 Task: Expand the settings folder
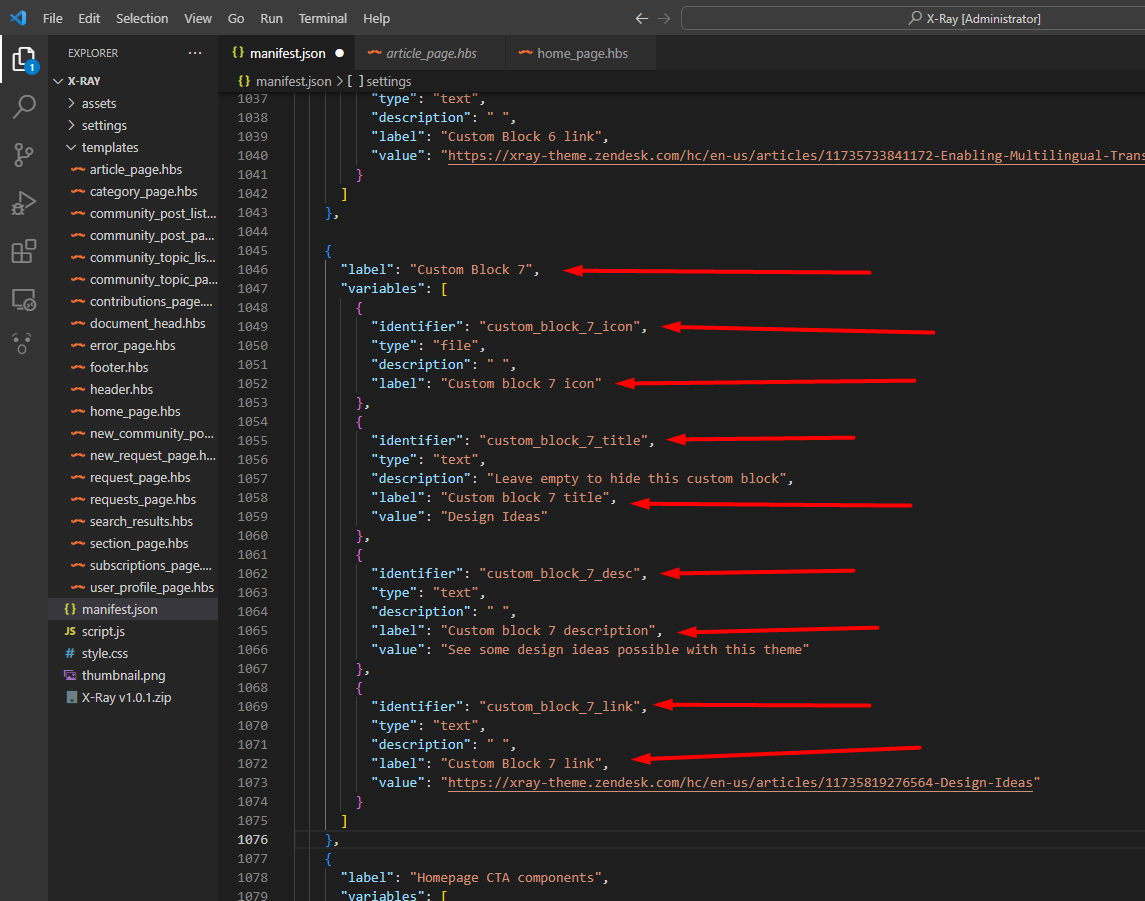click(x=103, y=125)
